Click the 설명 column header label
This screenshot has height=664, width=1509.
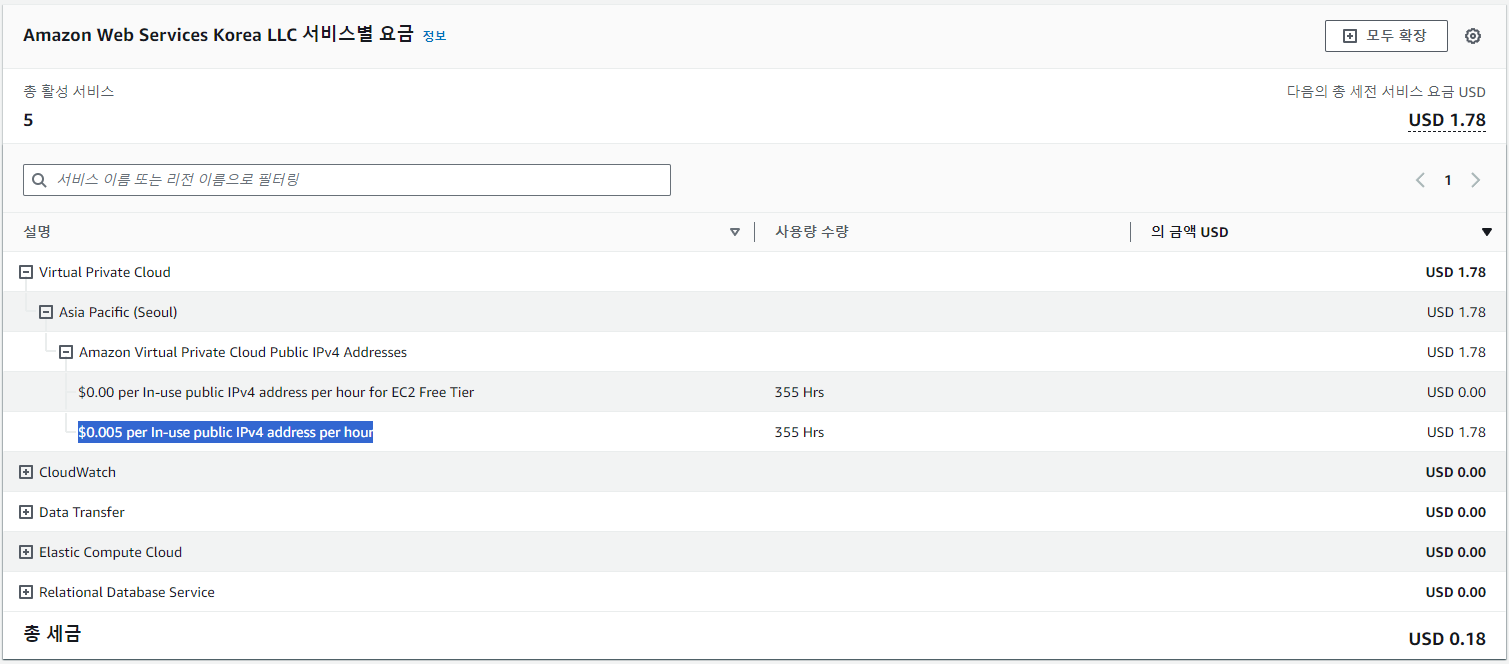point(37,232)
